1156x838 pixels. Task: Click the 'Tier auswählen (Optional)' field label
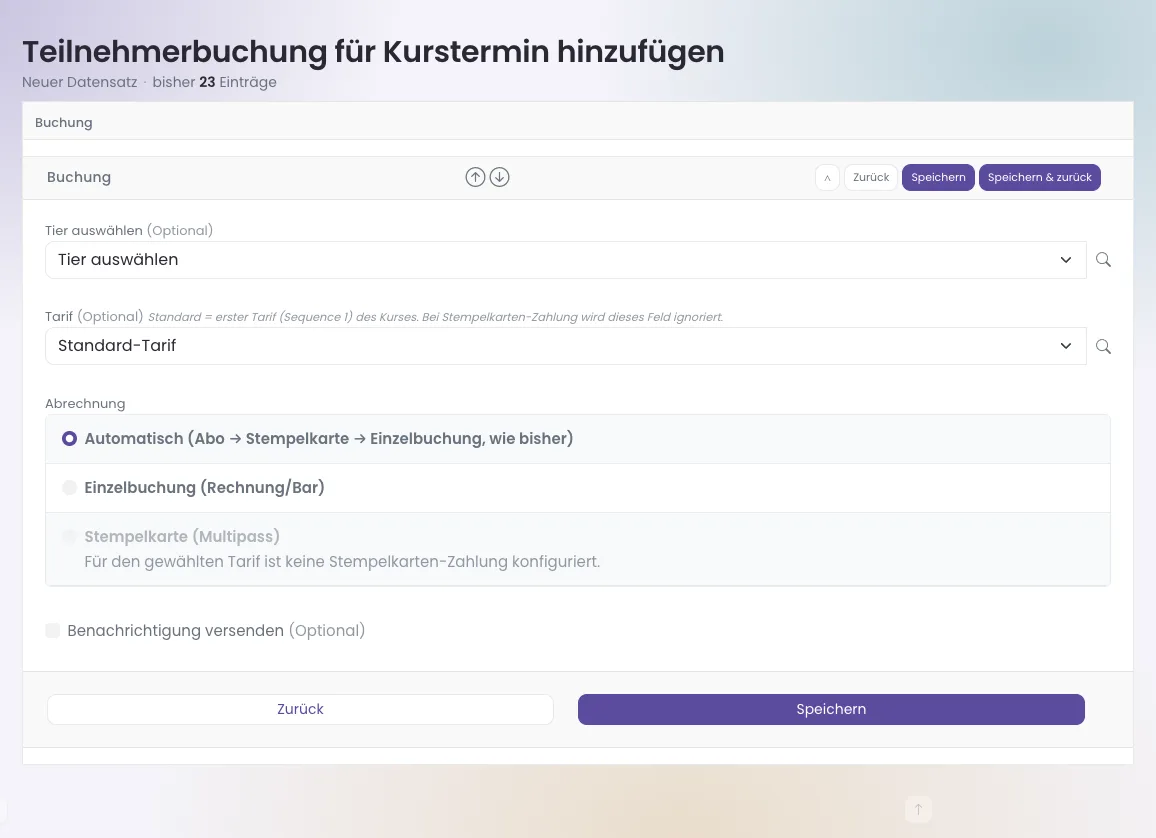129,231
